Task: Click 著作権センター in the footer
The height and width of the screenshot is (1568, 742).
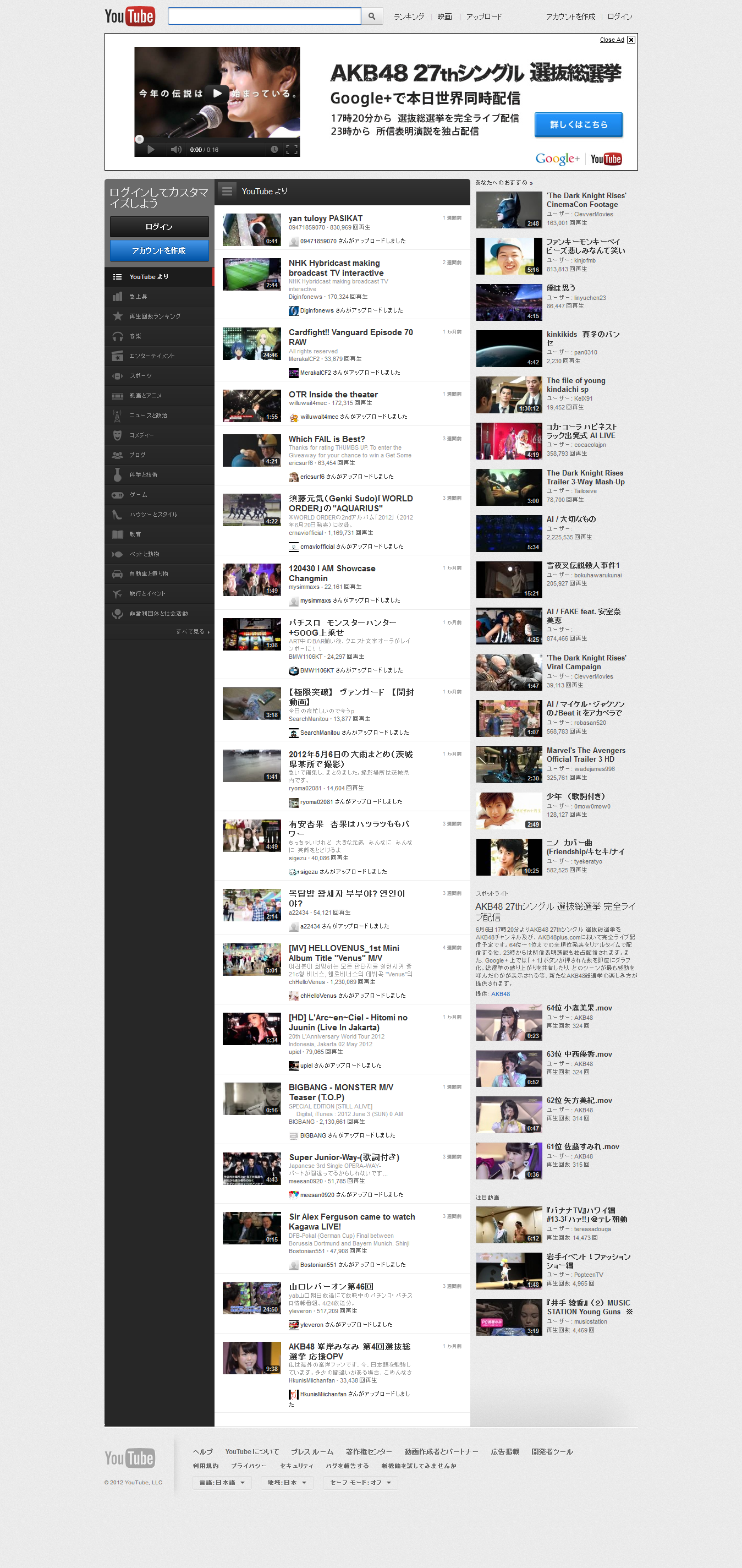Action: (369, 1452)
